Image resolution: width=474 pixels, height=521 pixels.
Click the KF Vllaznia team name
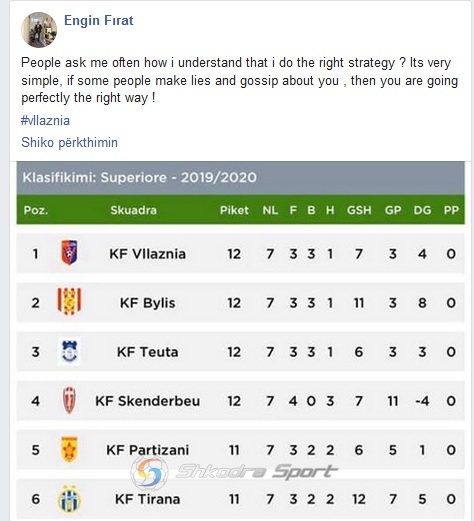[x=147, y=254]
